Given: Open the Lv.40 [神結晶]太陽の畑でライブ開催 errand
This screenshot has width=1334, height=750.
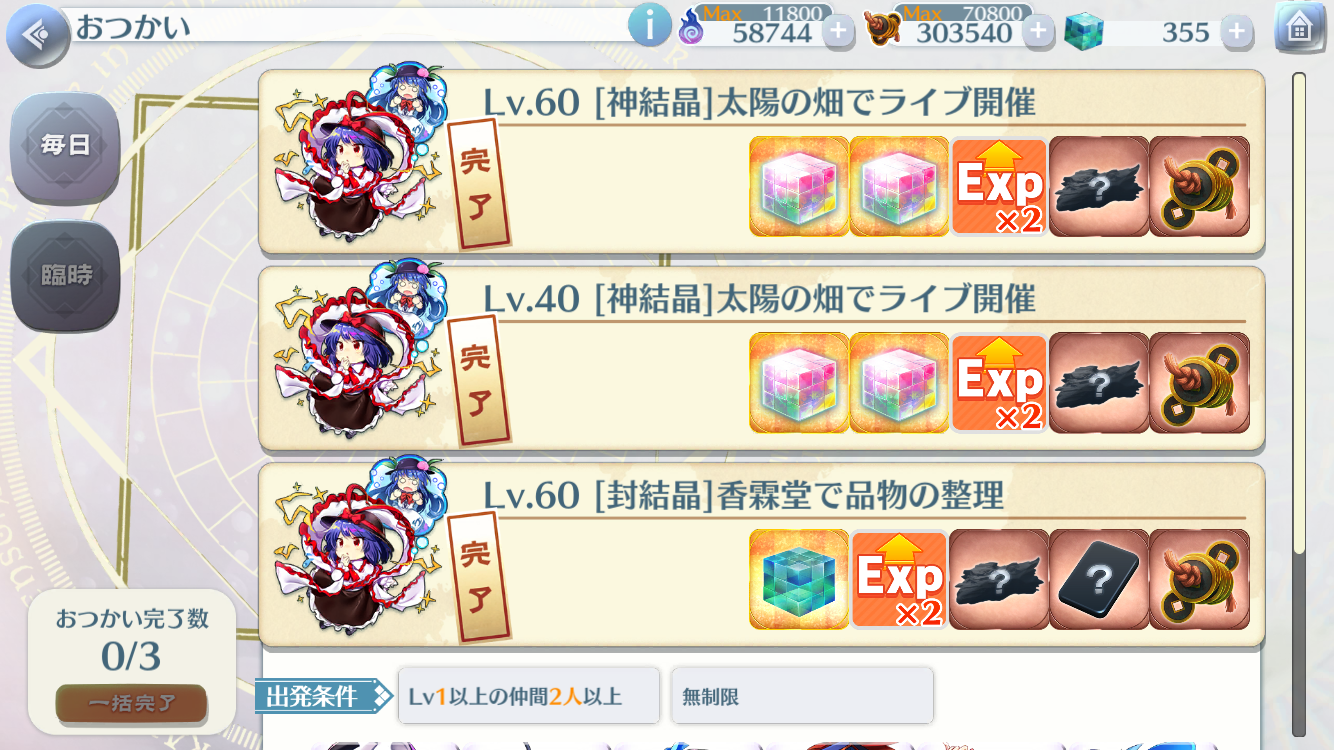Looking at the screenshot, I should [x=762, y=358].
